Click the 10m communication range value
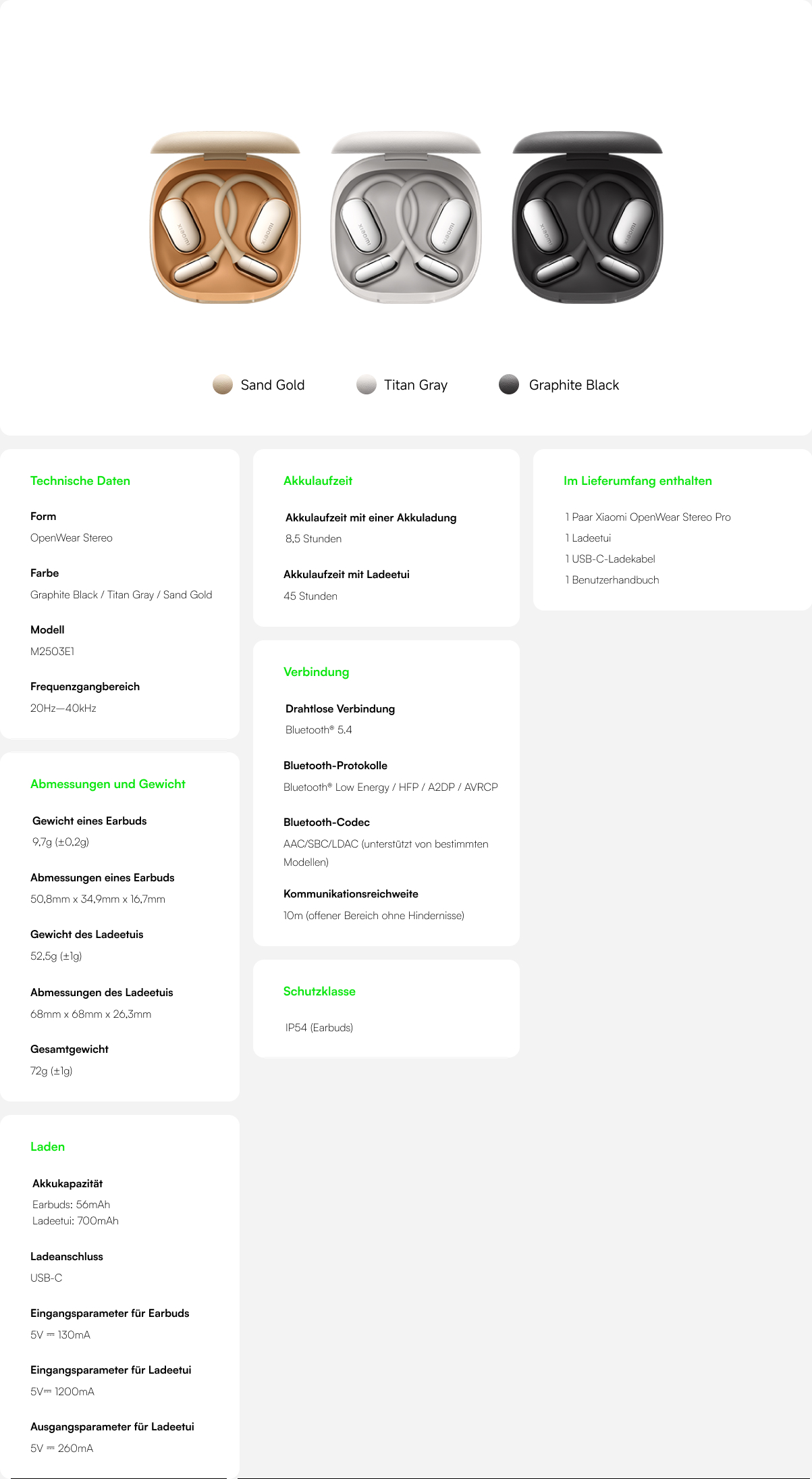 point(374,916)
